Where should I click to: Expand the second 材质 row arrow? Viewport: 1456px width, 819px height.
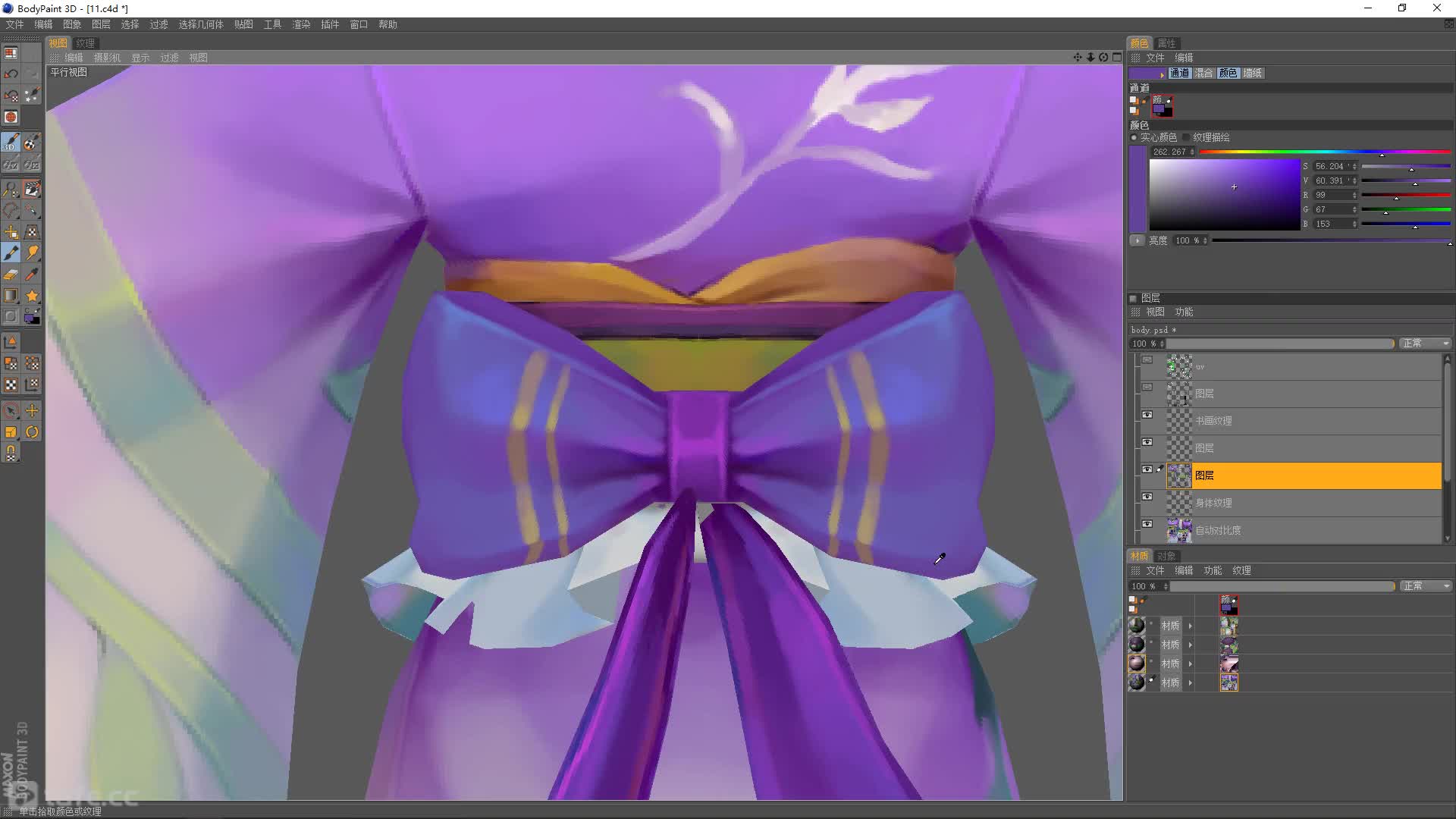[1191, 645]
